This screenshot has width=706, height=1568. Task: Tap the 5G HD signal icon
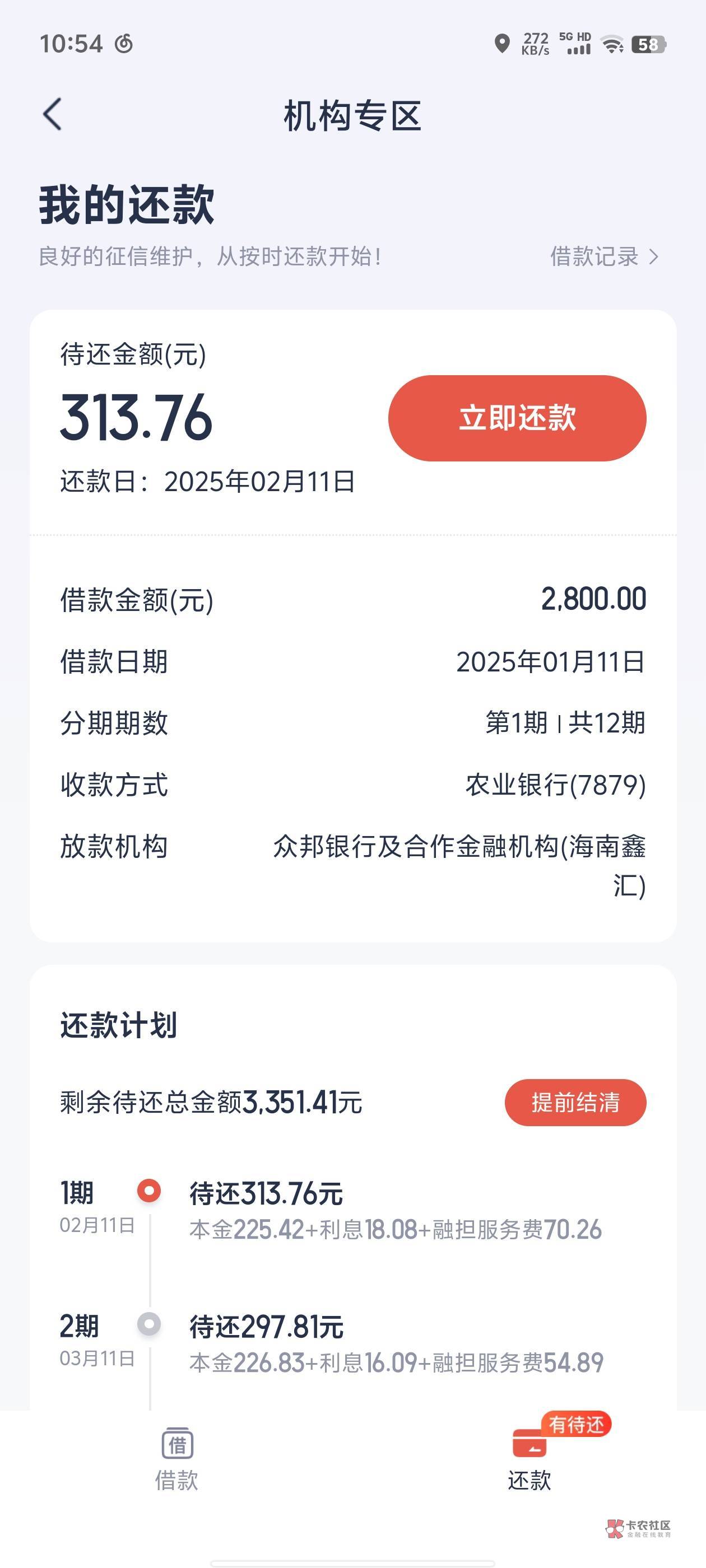click(575, 44)
